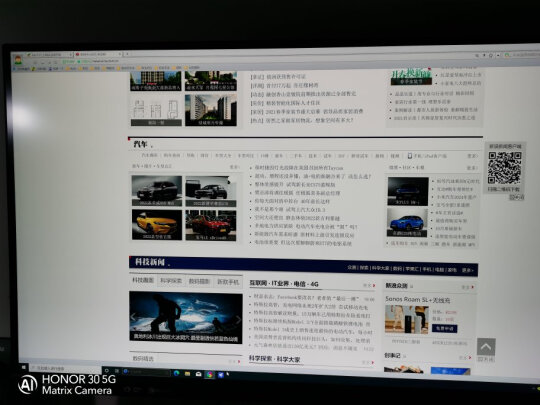Show next slide in the tech image carousel

(x=238, y=320)
